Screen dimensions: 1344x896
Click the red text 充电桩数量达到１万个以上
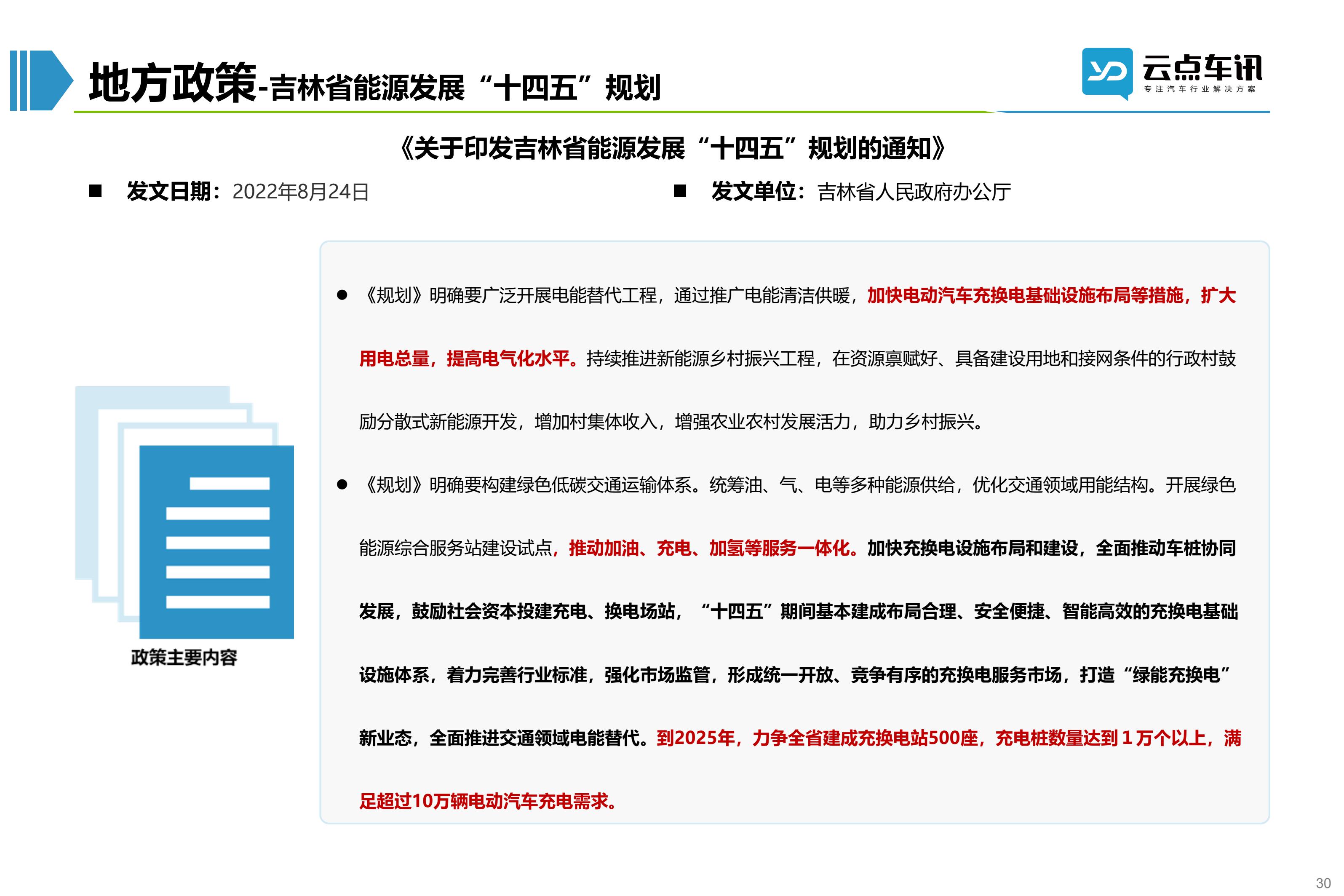click(x=1101, y=738)
